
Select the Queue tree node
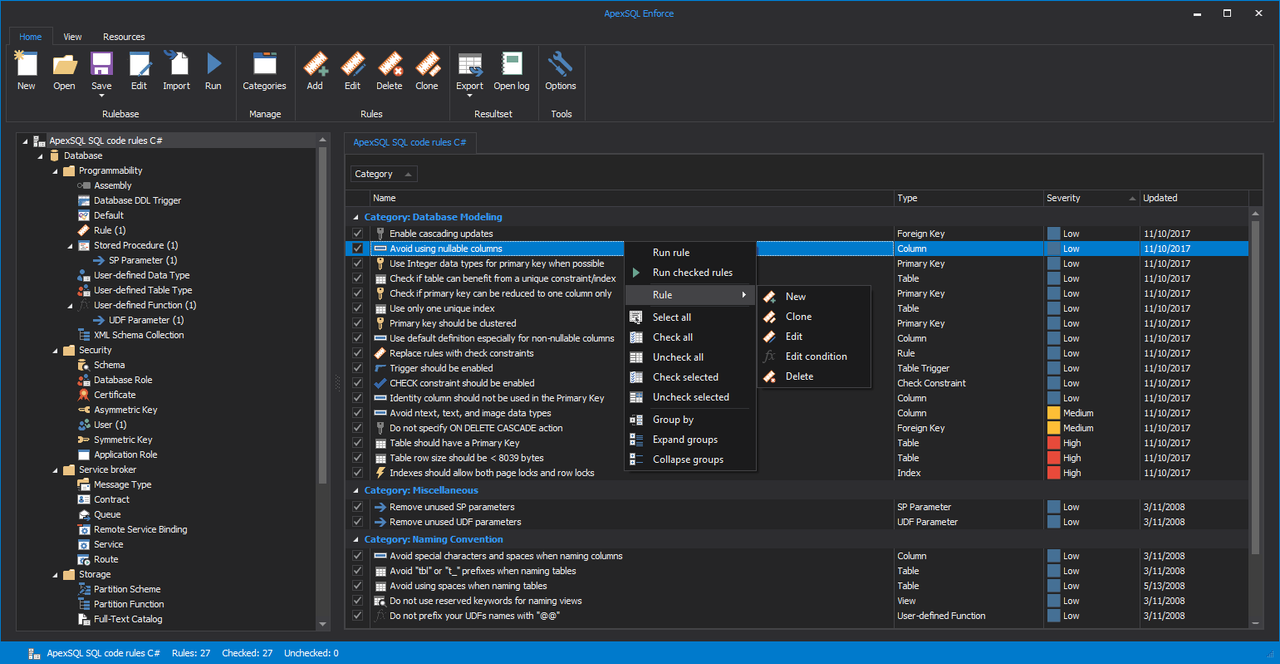[107, 515]
